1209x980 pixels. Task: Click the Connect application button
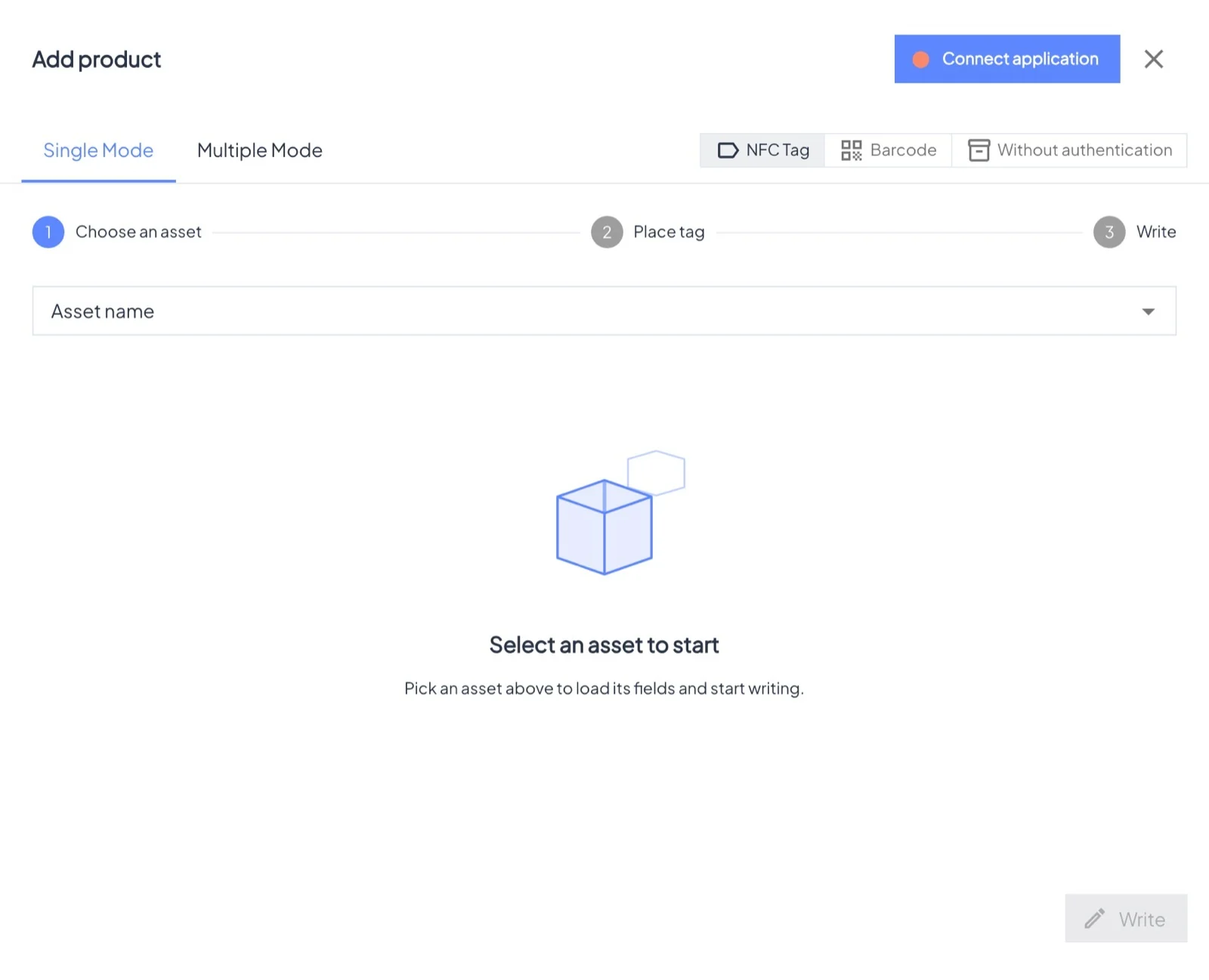(x=1007, y=59)
